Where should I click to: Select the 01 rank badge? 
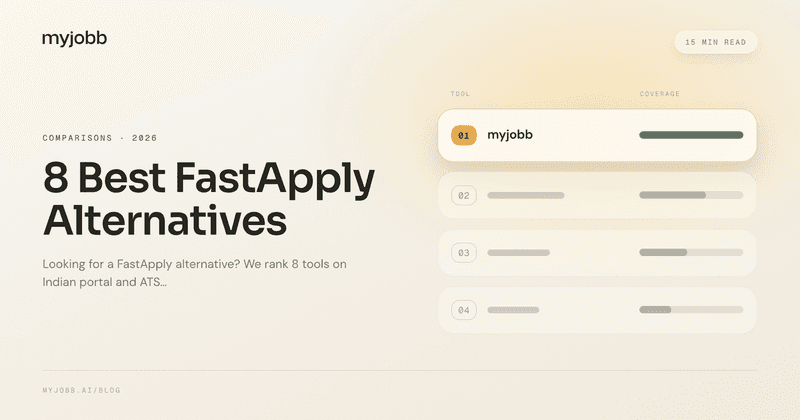pos(463,135)
